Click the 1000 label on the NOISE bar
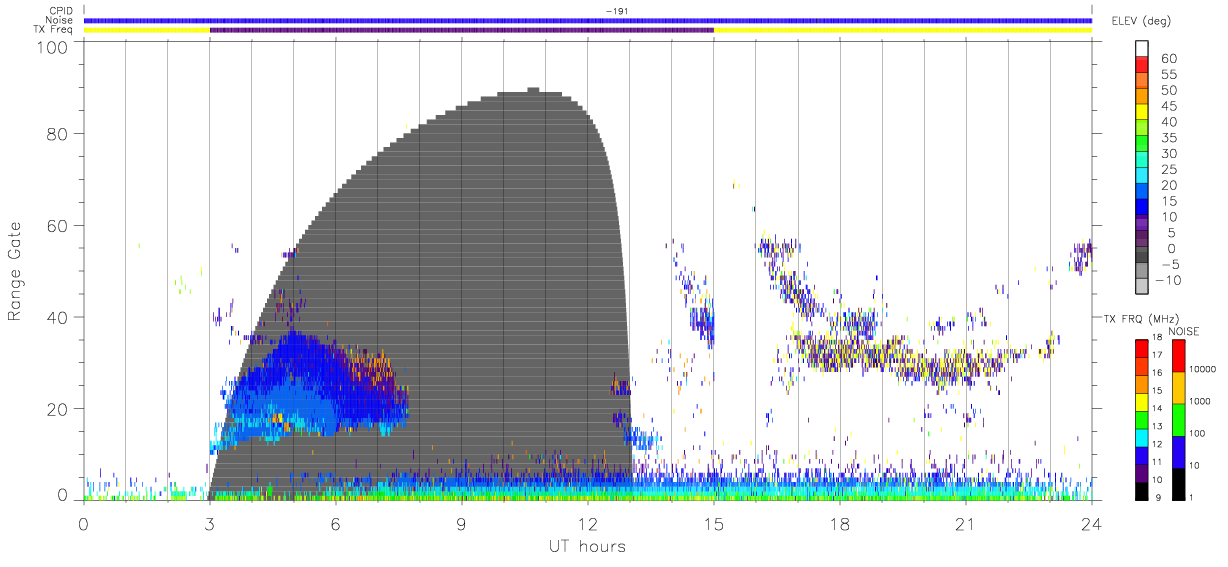Image resolution: width=1228 pixels, height=567 pixels. tap(1201, 401)
